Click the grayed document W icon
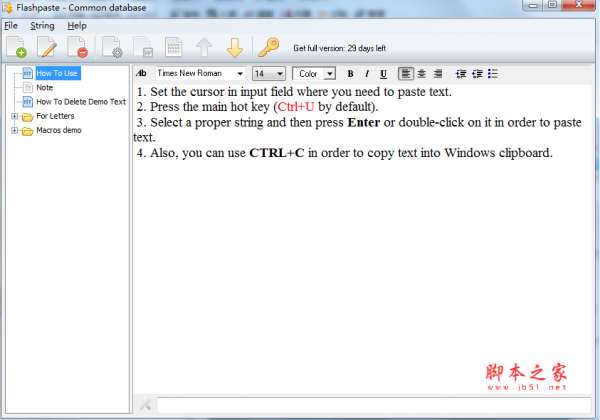Screen dimensions: 600x420 (143, 47)
